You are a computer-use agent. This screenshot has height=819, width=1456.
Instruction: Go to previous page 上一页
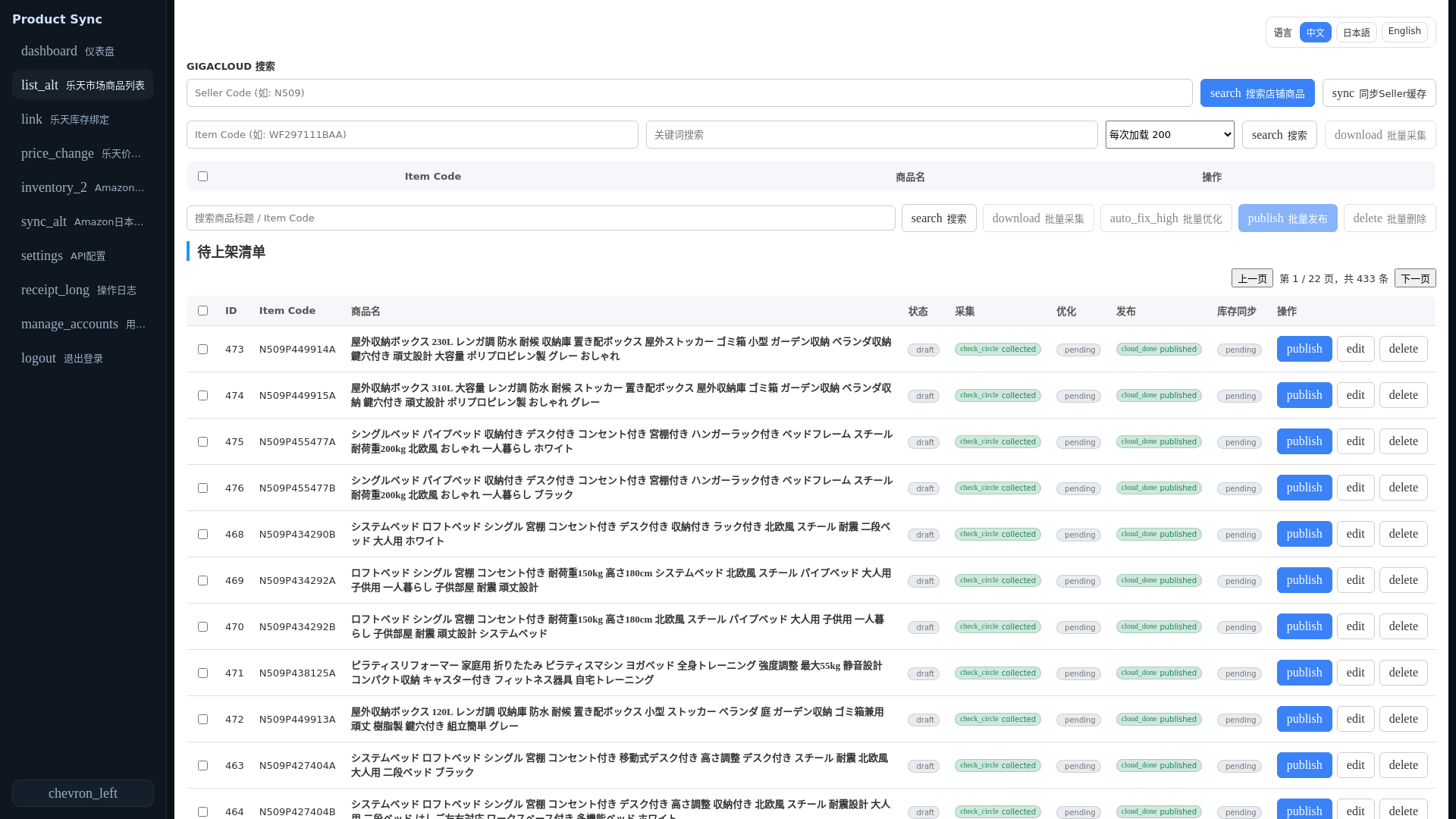coord(1252,278)
